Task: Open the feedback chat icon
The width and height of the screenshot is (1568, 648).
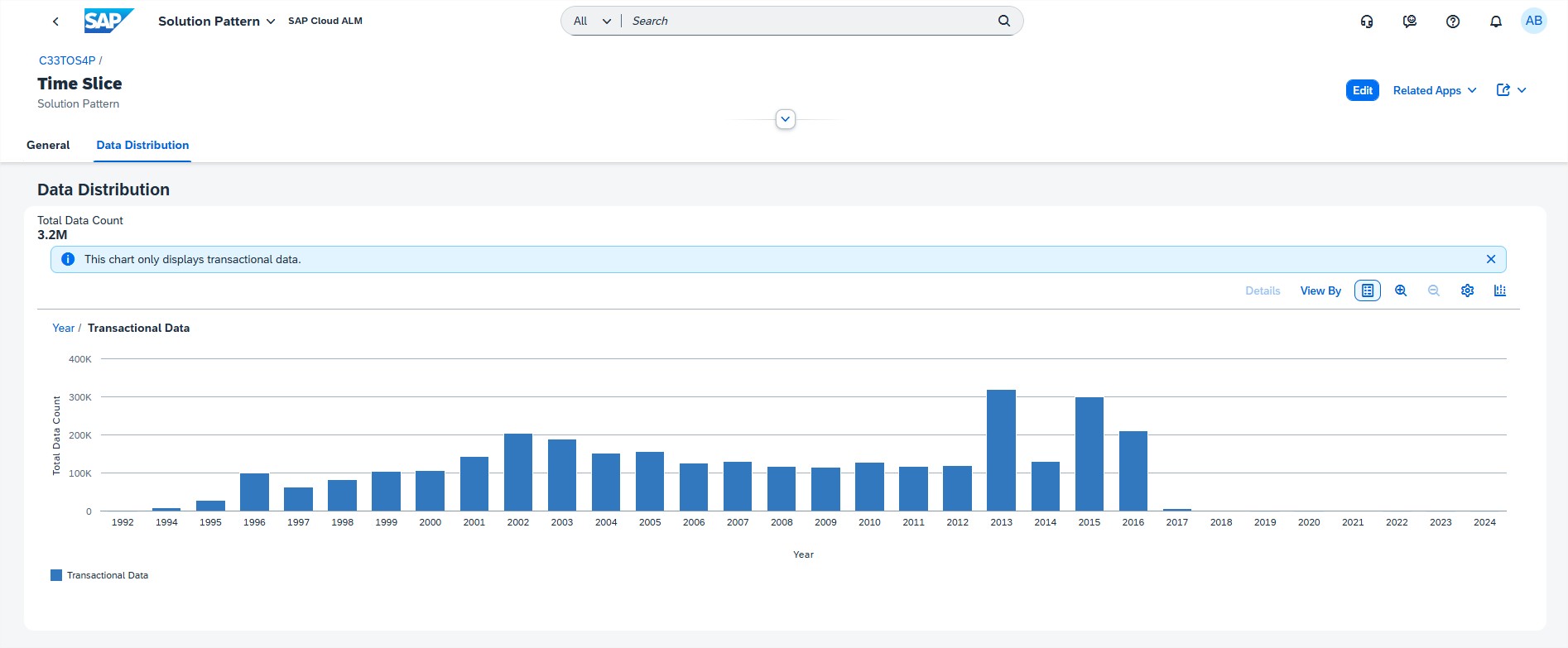Action: pyautogui.click(x=1410, y=22)
